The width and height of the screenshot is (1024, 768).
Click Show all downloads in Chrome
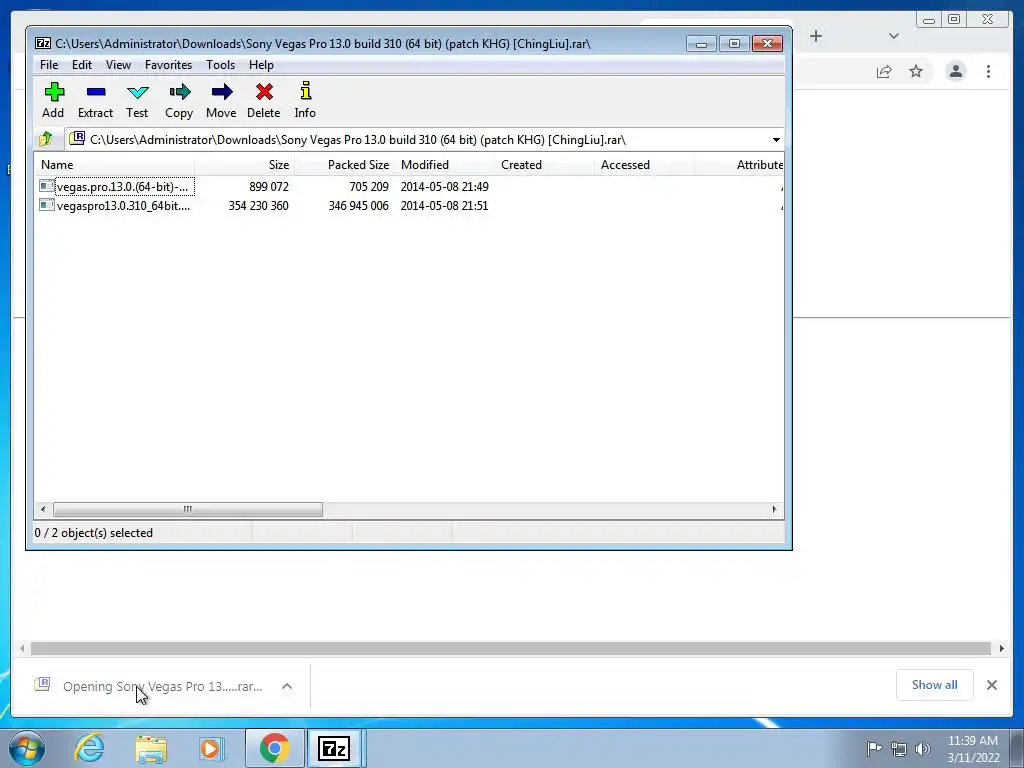pos(935,685)
